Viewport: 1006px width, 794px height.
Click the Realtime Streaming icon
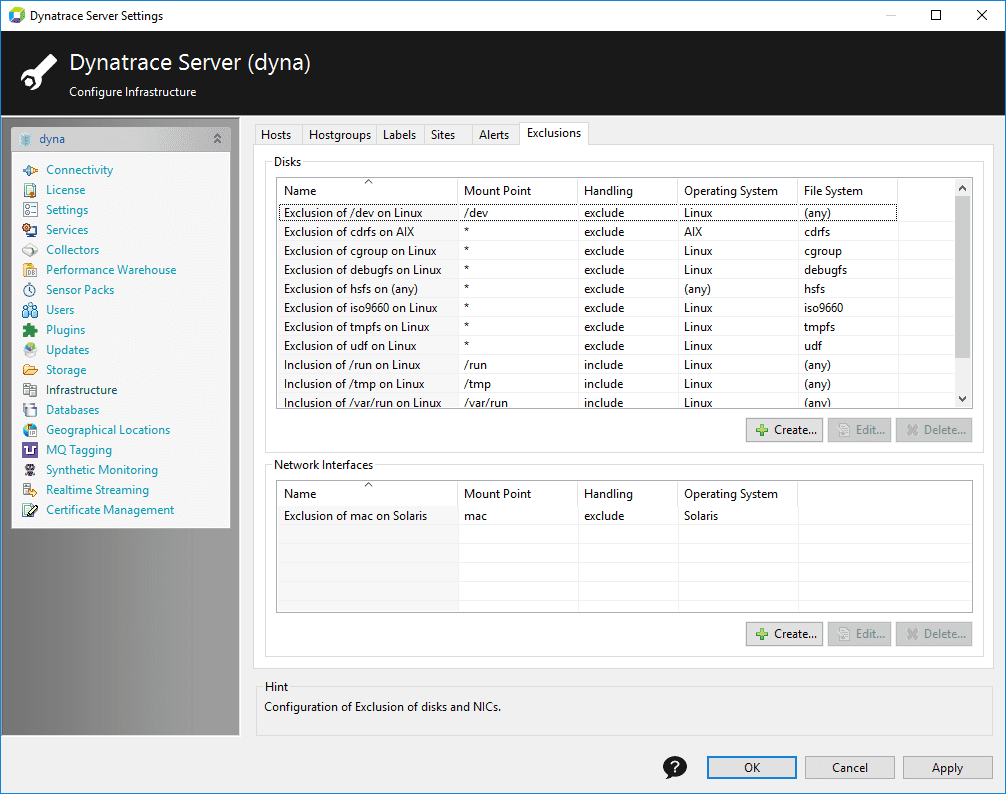pos(30,490)
